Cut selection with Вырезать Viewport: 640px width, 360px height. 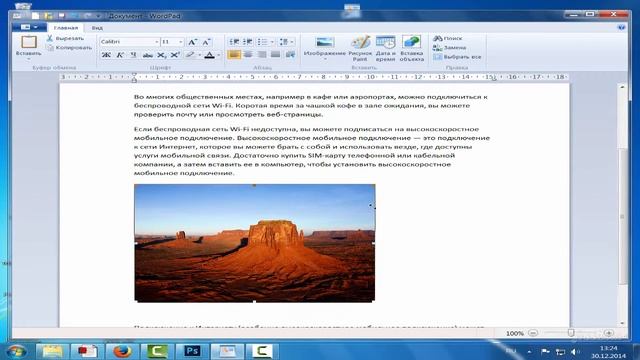(x=65, y=38)
